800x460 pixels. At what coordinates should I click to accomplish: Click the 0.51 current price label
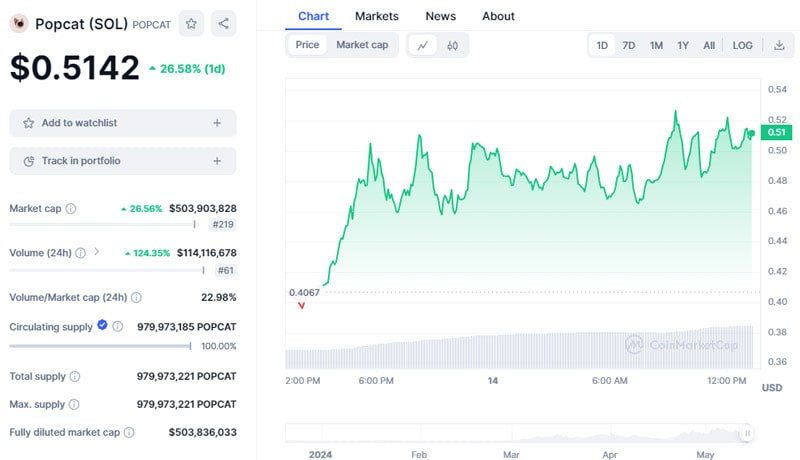click(x=777, y=133)
